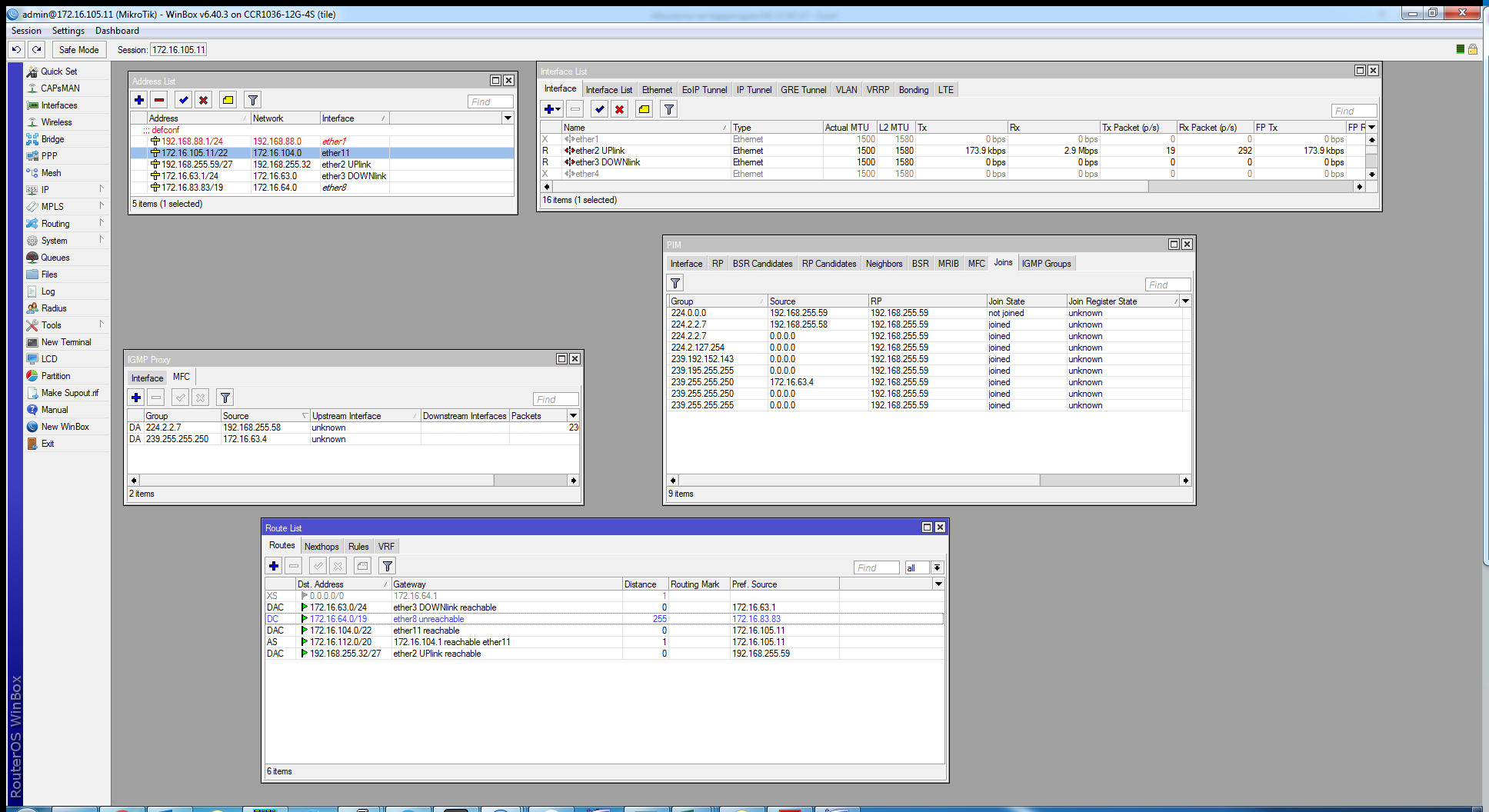The width and height of the screenshot is (1489, 812).
Task: Click the undo arrow icon in main toolbar
Action: (x=16, y=49)
